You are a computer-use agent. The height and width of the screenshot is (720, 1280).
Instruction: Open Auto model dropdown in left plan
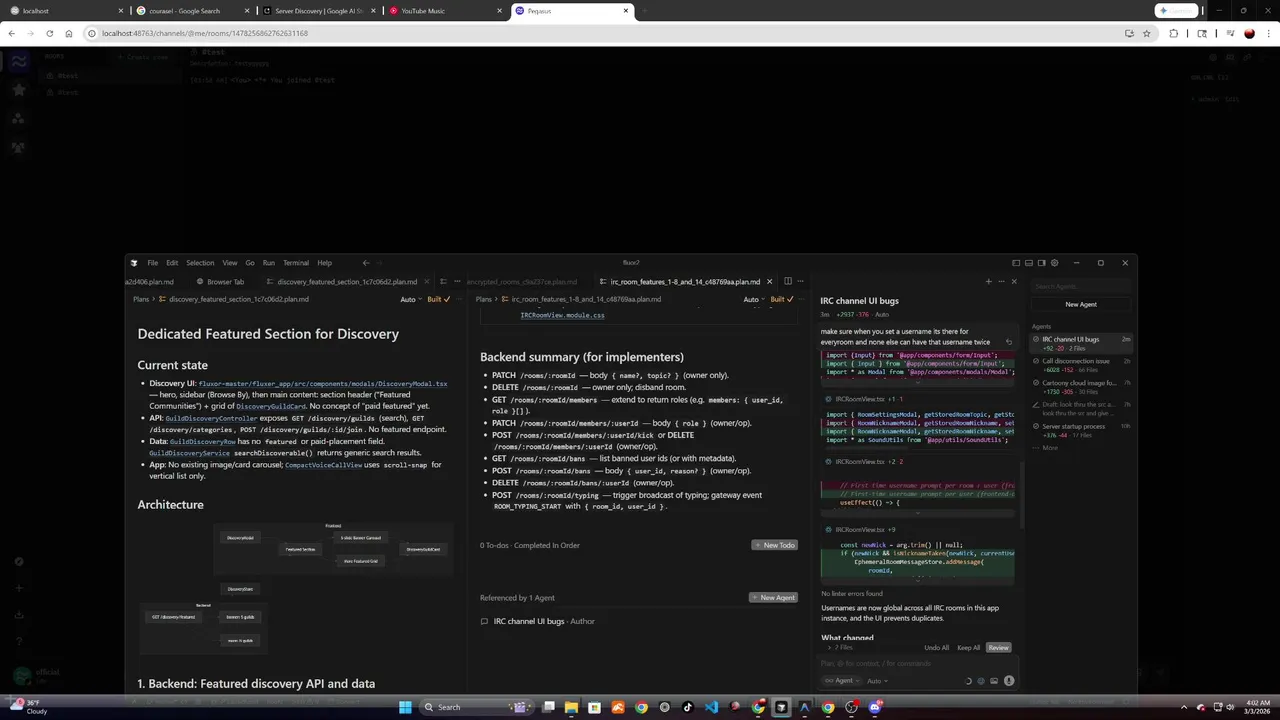(x=411, y=299)
